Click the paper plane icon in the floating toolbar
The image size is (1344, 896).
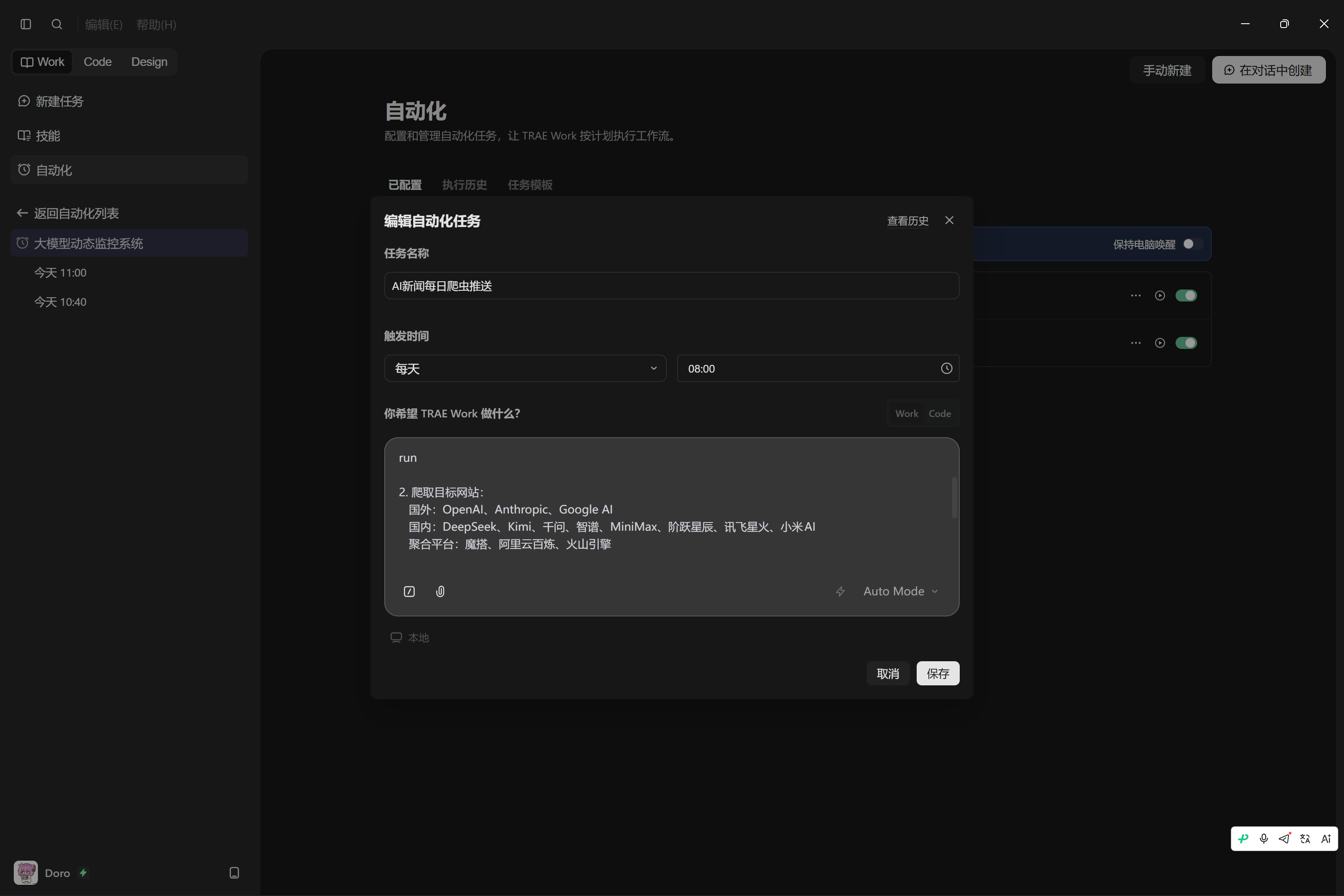[1284, 839]
